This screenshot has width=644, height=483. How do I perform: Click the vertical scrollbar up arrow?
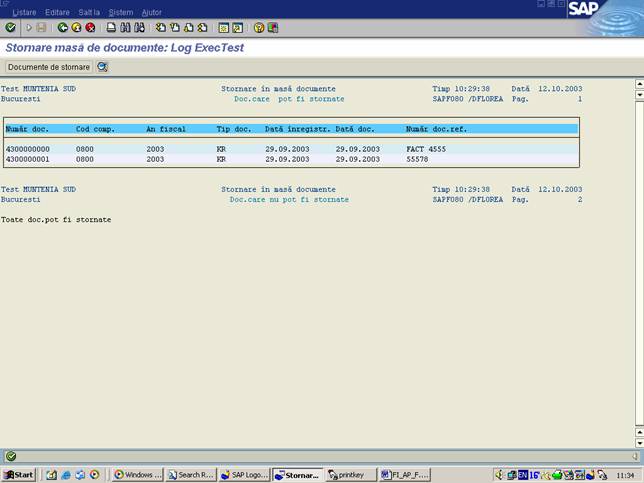[x=638, y=85]
